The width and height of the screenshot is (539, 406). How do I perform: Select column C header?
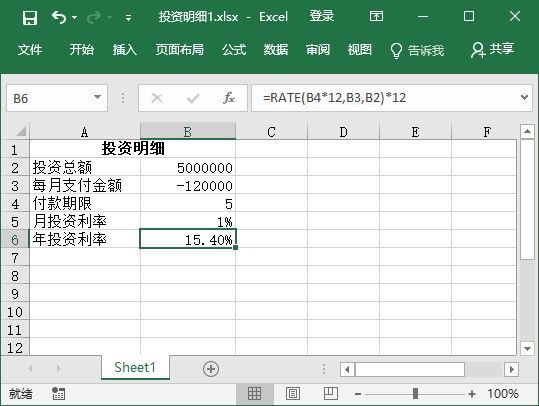point(272,132)
